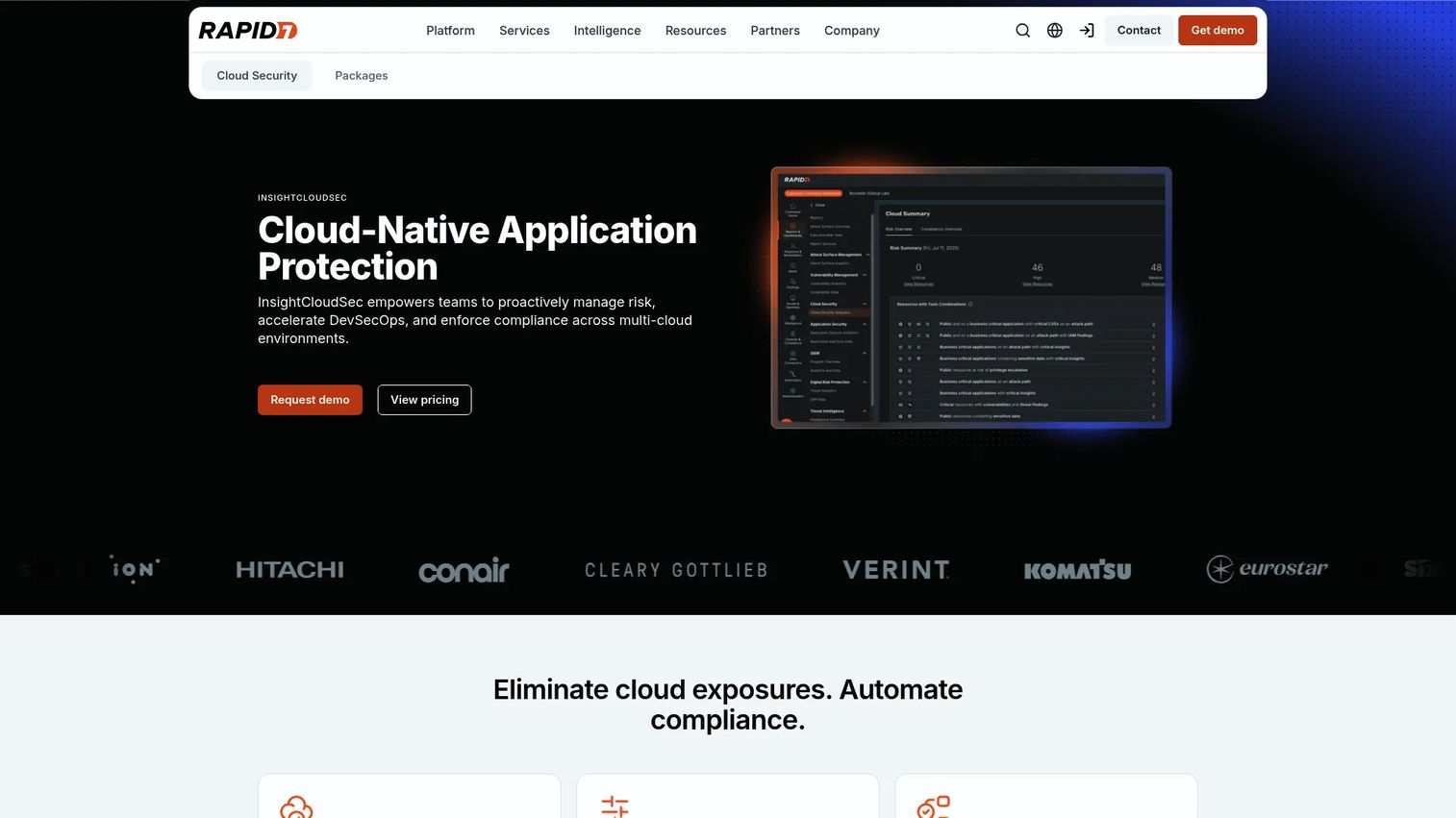This screenshot has height=818, width=1456.
Task: Open the Cloud Summary dashboard screenshot
Action: [x=971, y=297]
